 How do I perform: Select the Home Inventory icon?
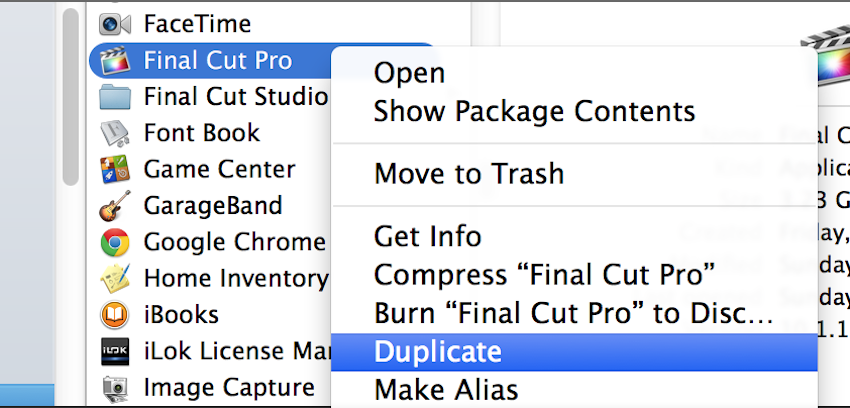116,278
